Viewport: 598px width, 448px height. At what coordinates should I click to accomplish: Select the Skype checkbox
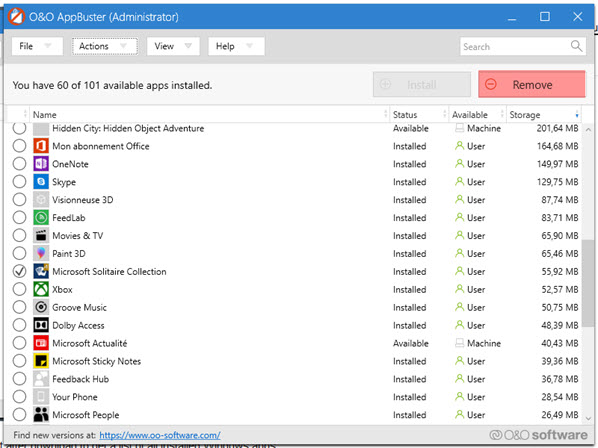click(x=19, y=182)
